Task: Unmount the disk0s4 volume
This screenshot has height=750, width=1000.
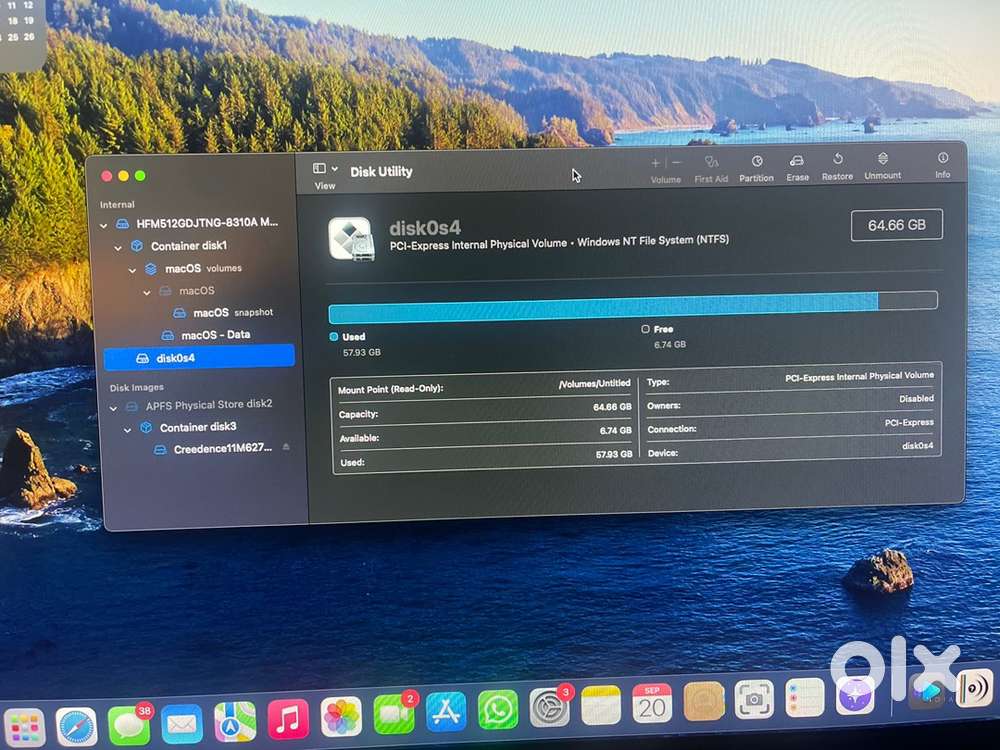Action: (x=883, y=158)
